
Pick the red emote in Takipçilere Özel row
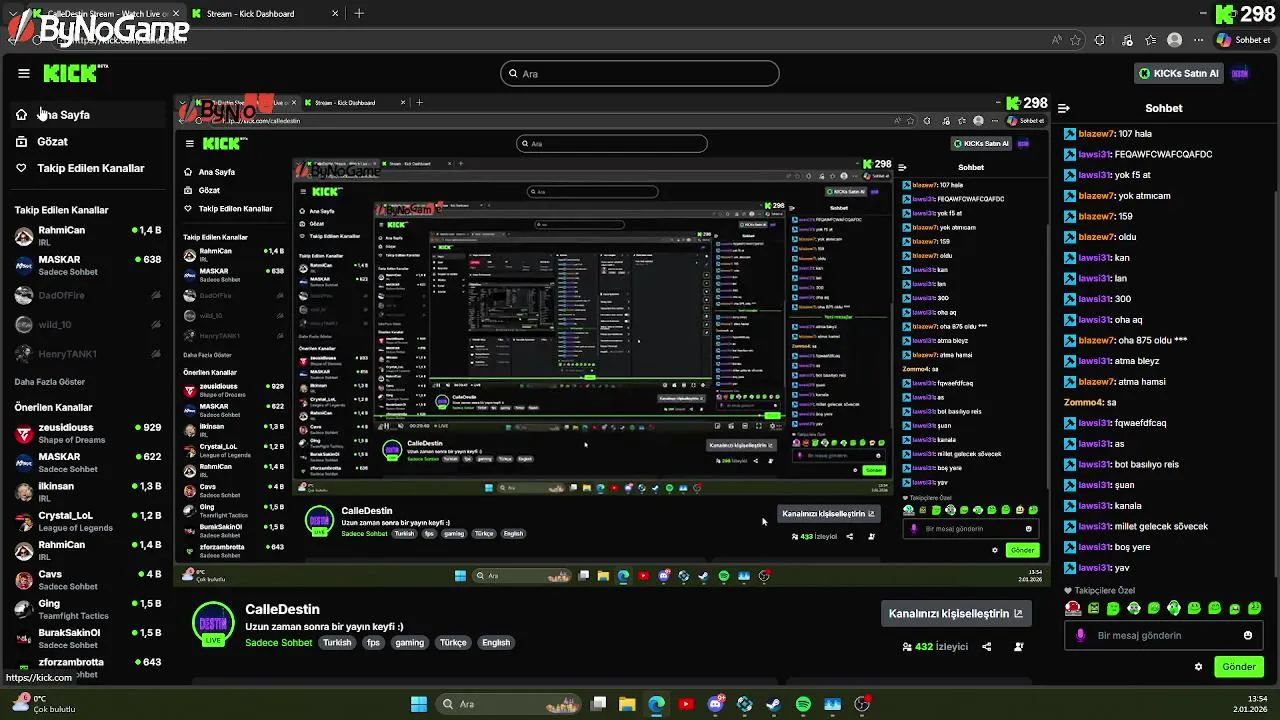coord(1073,608)
